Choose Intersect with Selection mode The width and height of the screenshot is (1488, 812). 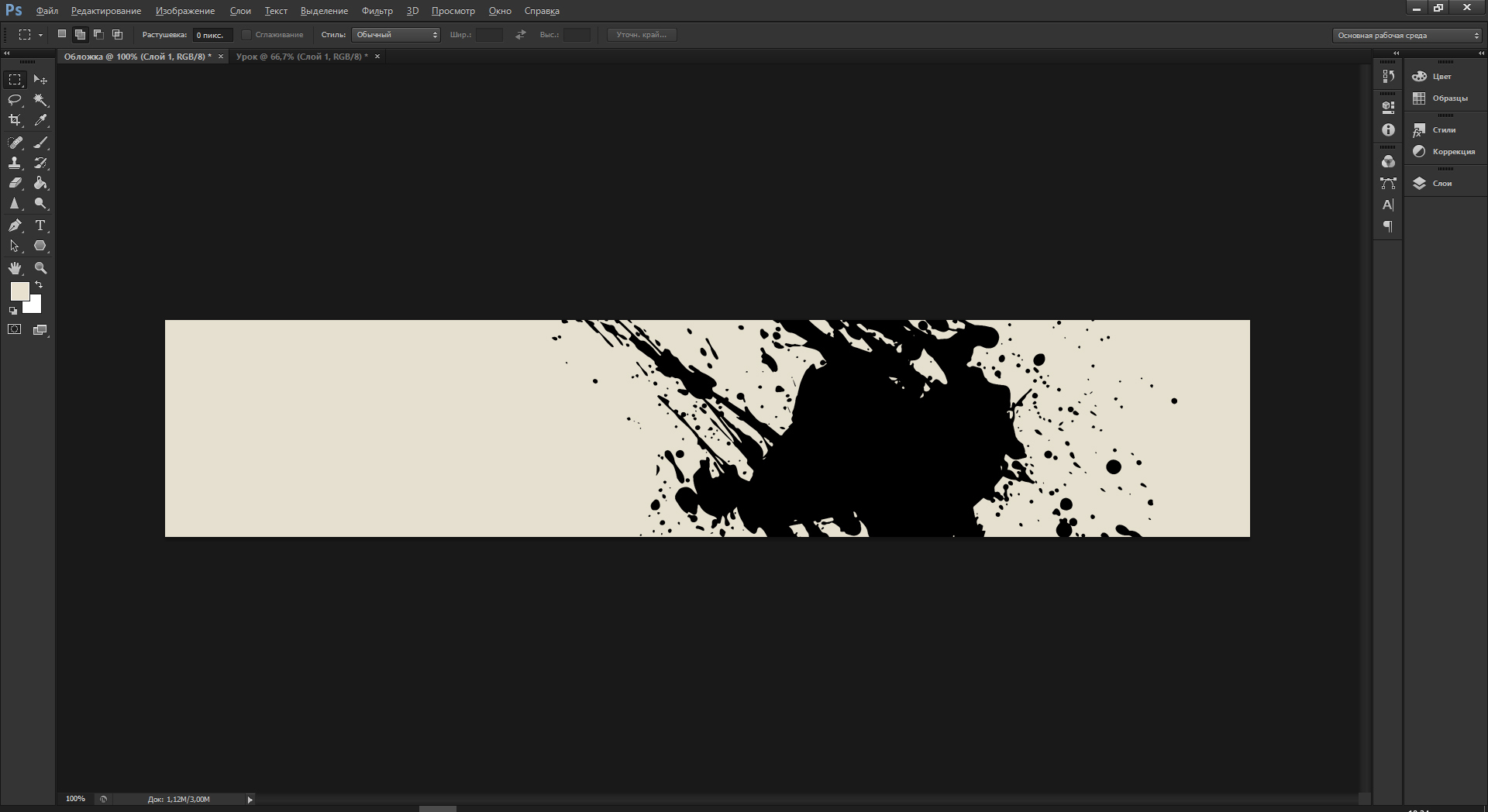(x=117, y=34)
